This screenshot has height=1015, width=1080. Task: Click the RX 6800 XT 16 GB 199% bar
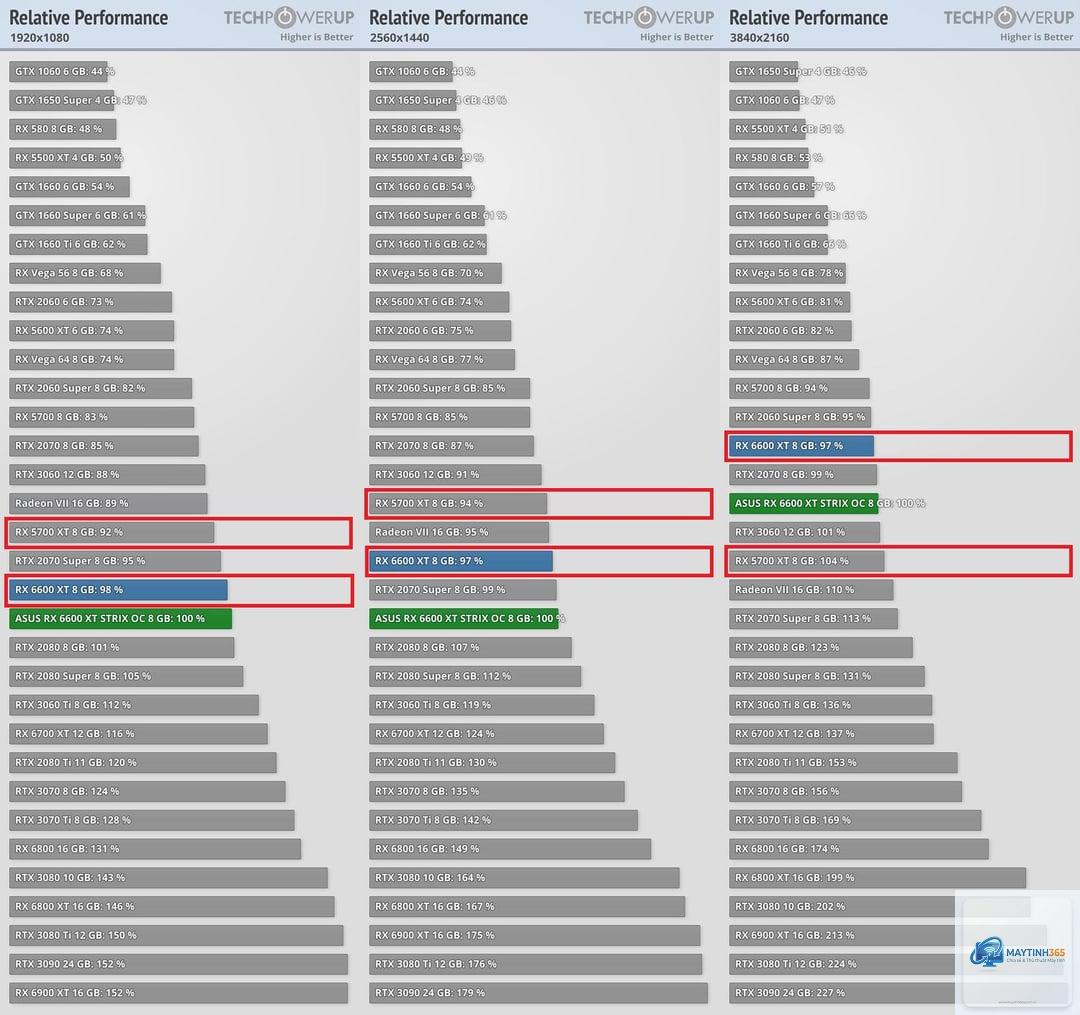click(878, 878)
